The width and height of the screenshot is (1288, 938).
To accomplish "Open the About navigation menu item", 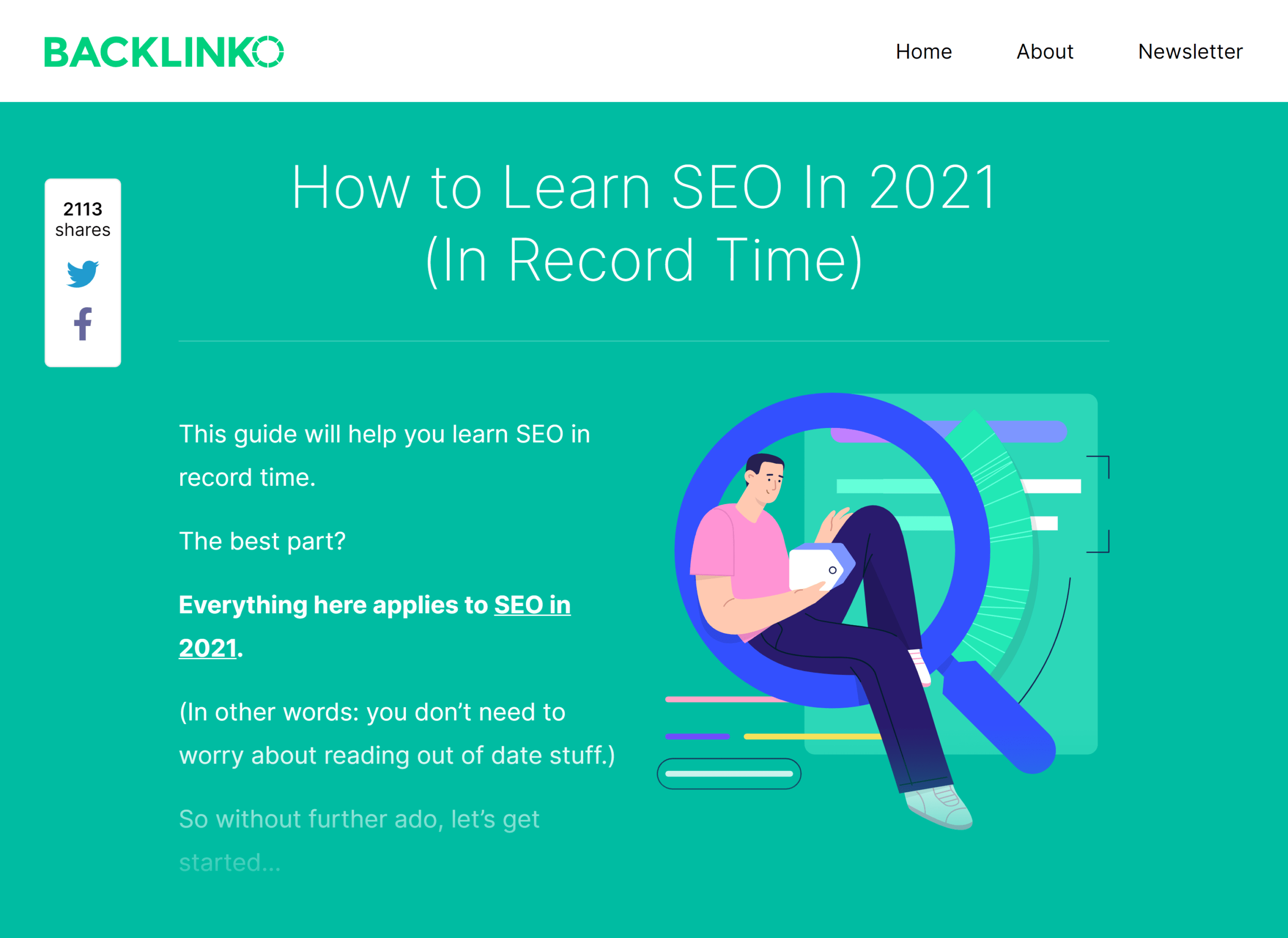I will pyautogui.click(x=1045, y=51).
